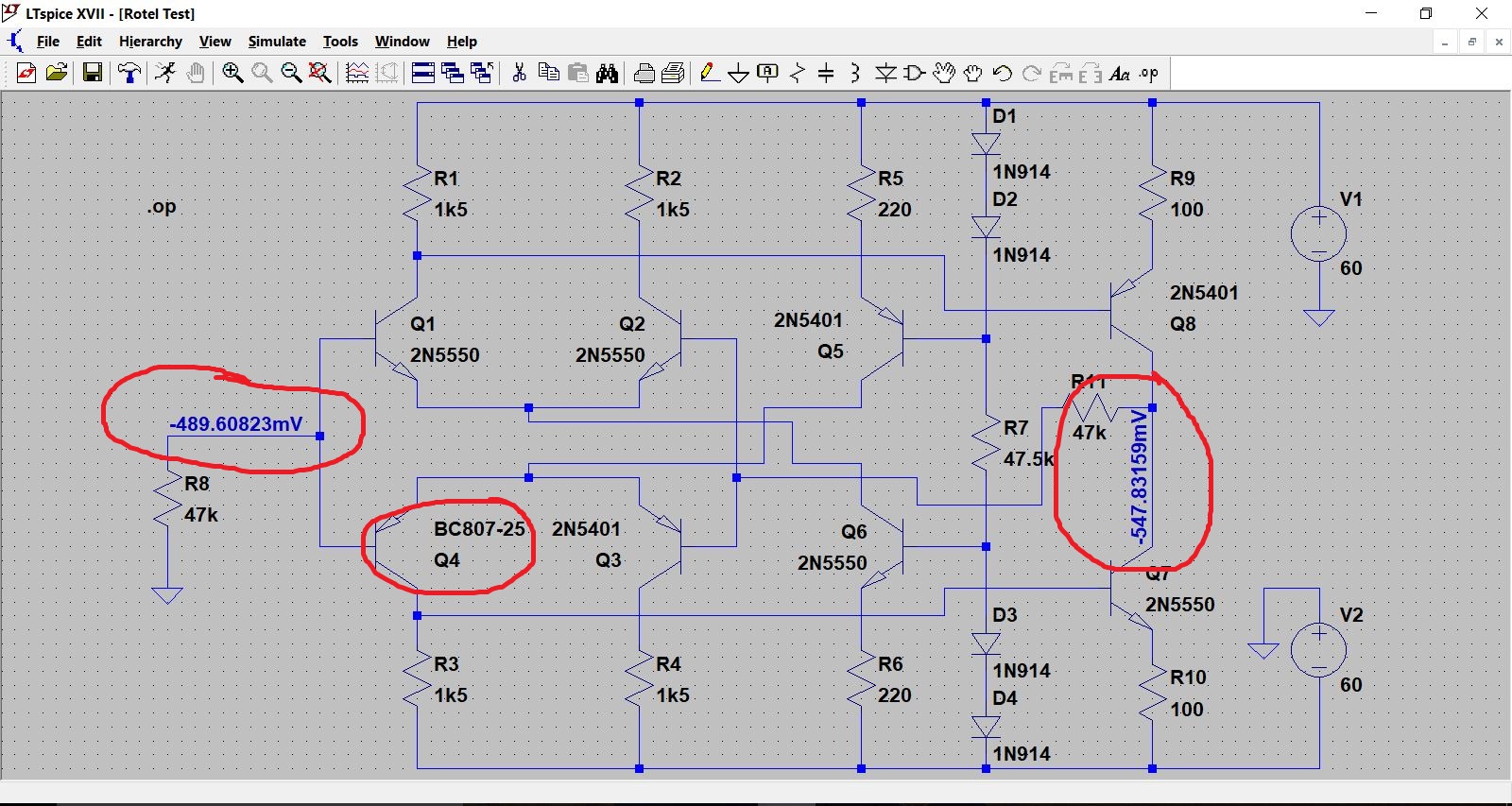Zoom out with the minus magnifier

tap(291, 73)
